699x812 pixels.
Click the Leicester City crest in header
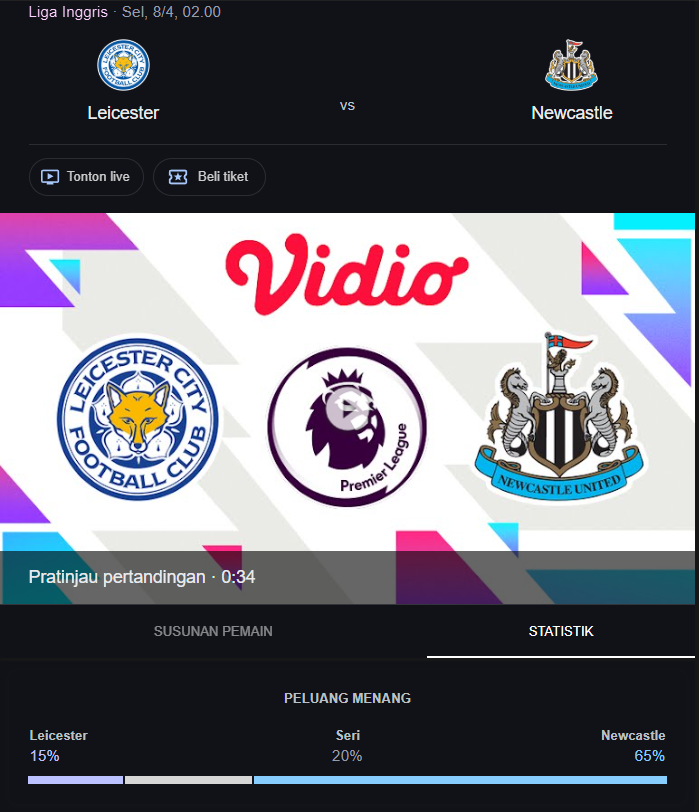123,65
